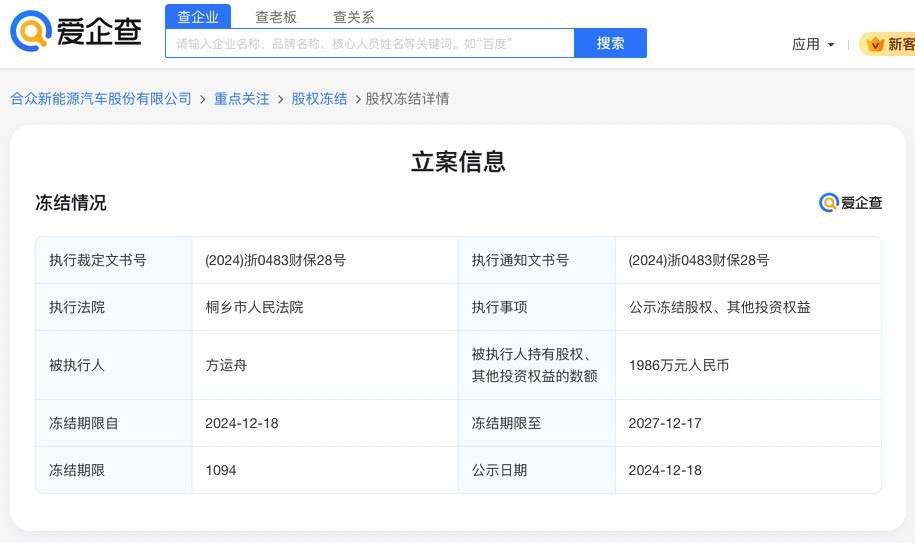Click the Aiqicha logo in the header
Viewport: 915px width, 543px height.
[x=76, y=32]
